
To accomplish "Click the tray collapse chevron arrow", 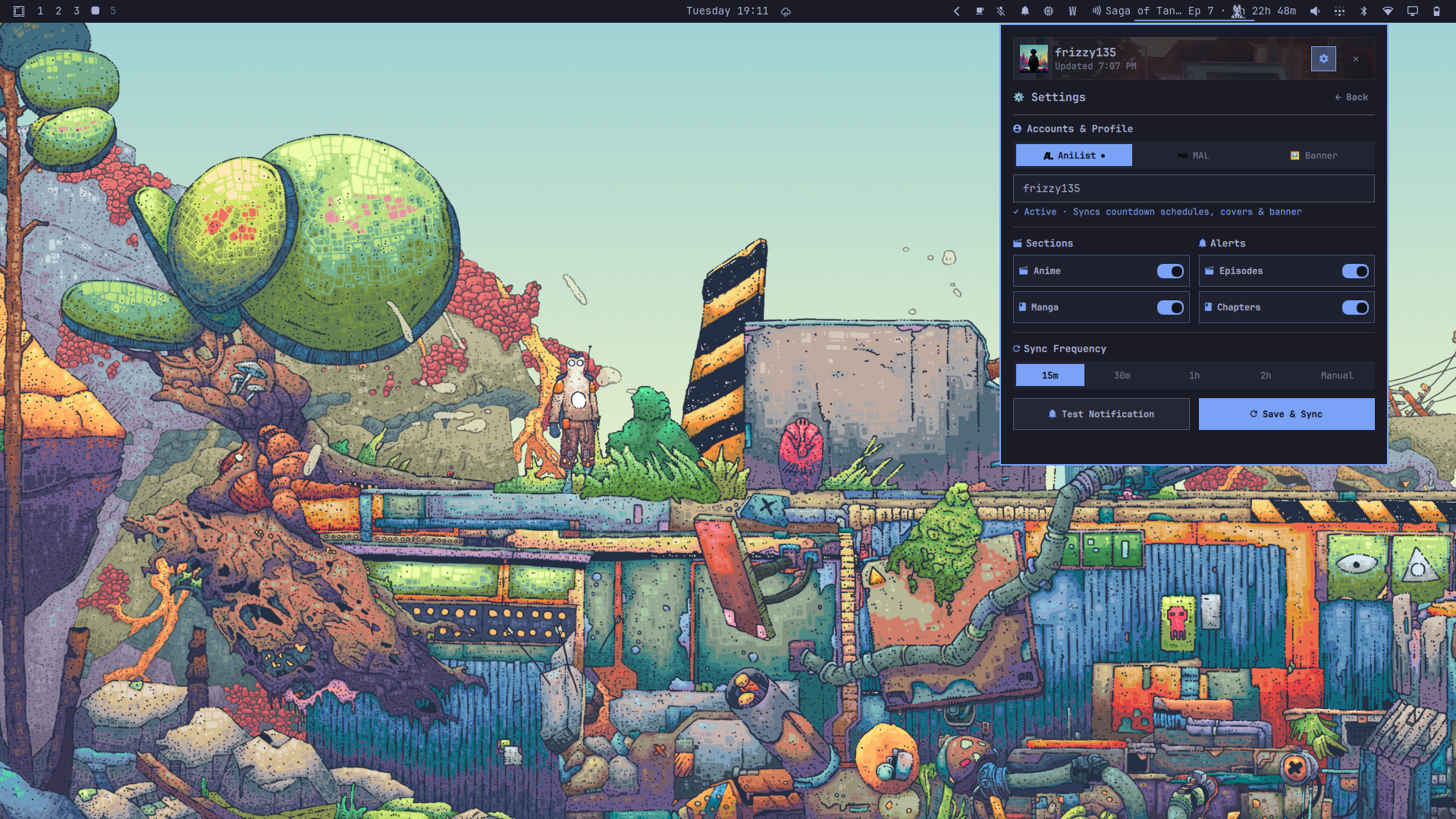I will tap(957, 11).
